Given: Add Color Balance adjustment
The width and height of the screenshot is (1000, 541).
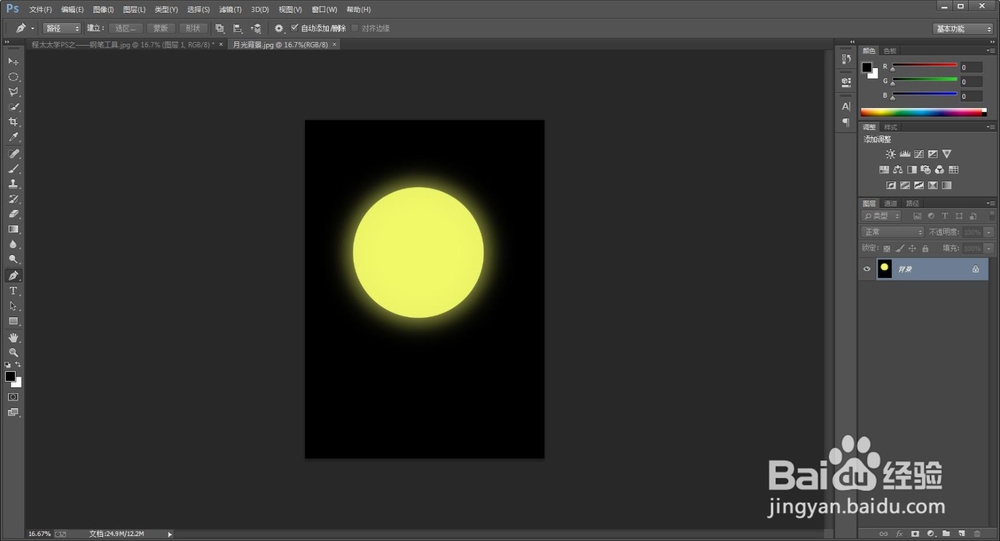Looking at the screenshot, I should pos(897,170).
